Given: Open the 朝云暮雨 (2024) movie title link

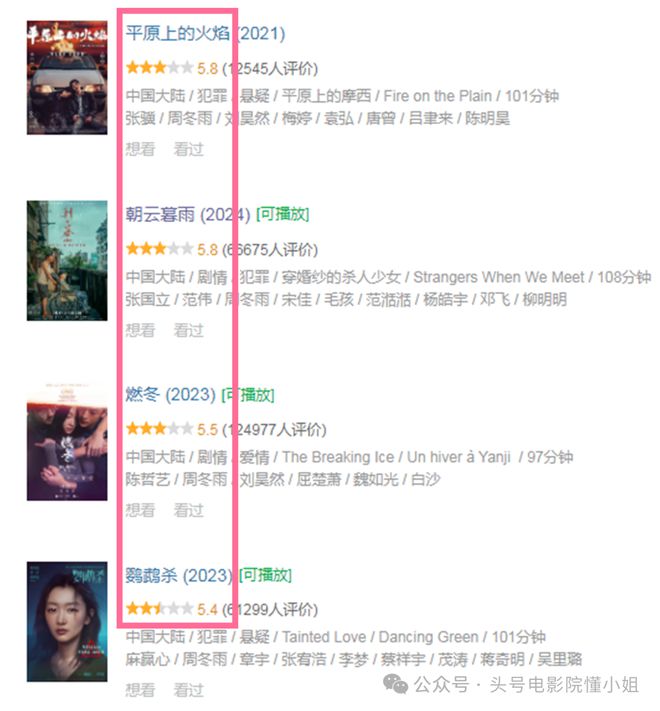Looking at the screenshot, I should [188, 214].
